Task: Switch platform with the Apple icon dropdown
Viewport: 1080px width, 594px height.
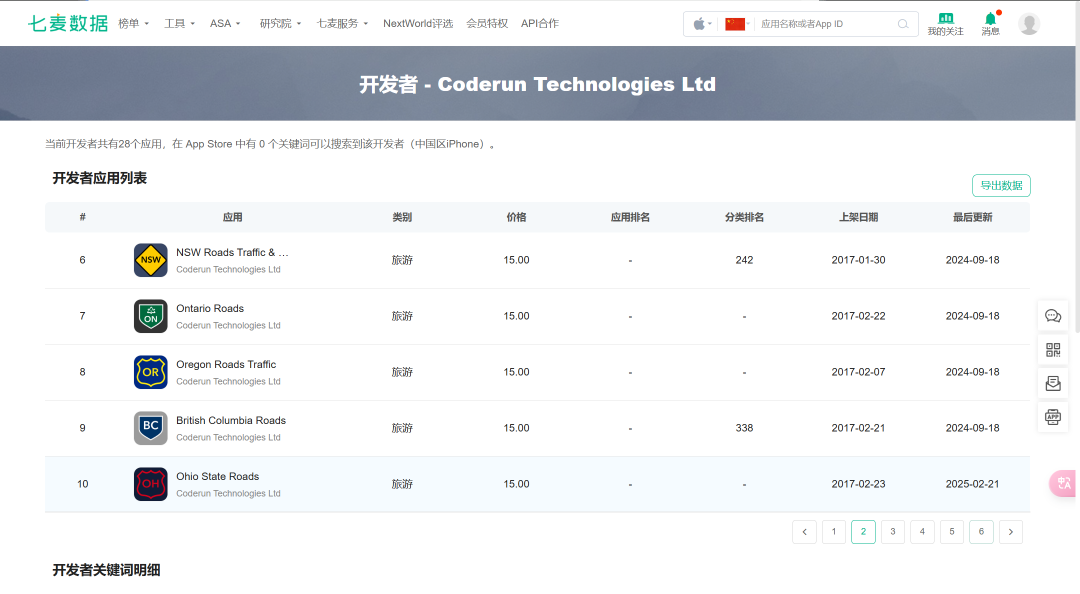Action: (702, 24)
